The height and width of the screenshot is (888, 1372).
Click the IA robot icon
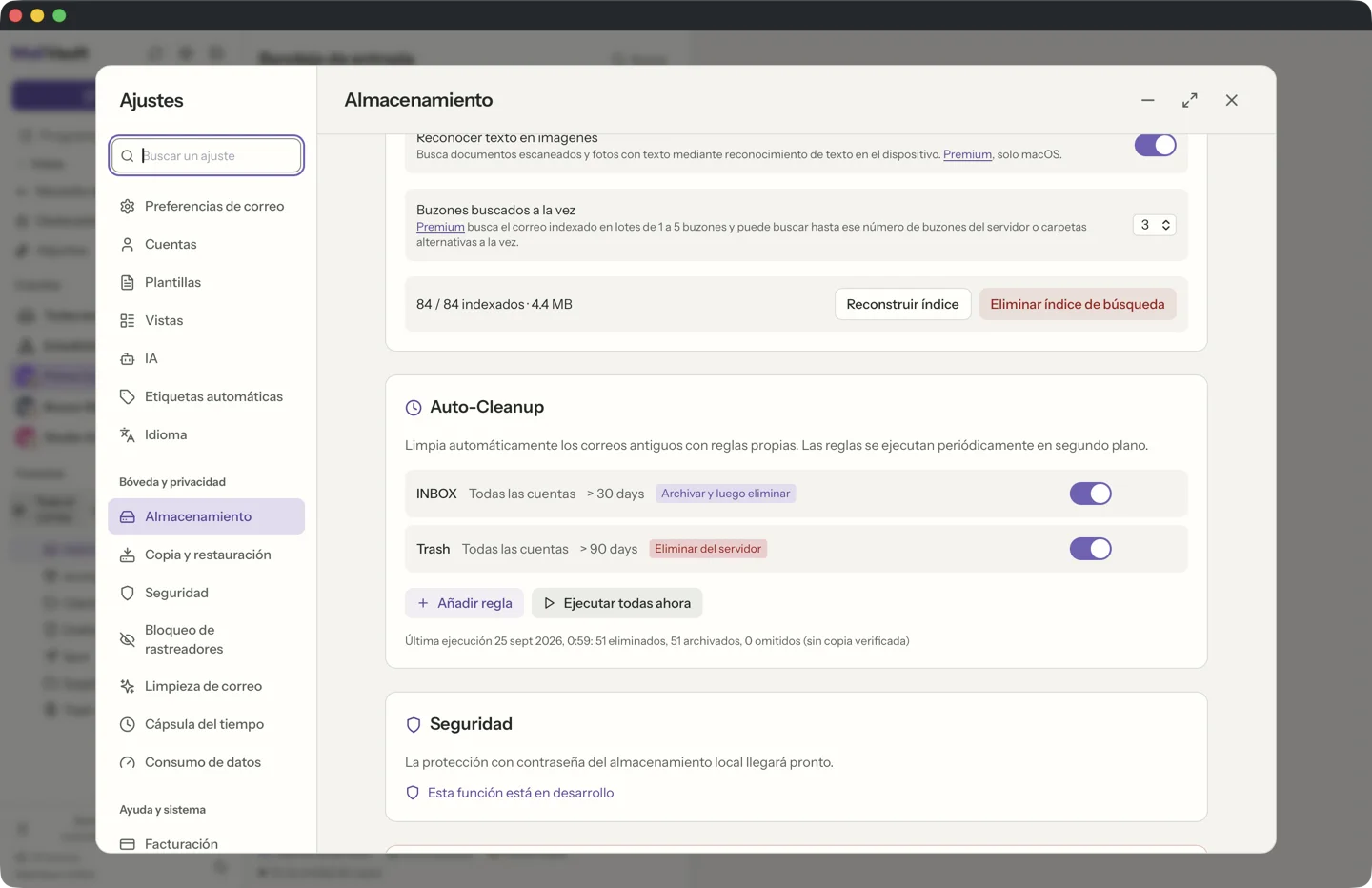[x=128, y=359]
